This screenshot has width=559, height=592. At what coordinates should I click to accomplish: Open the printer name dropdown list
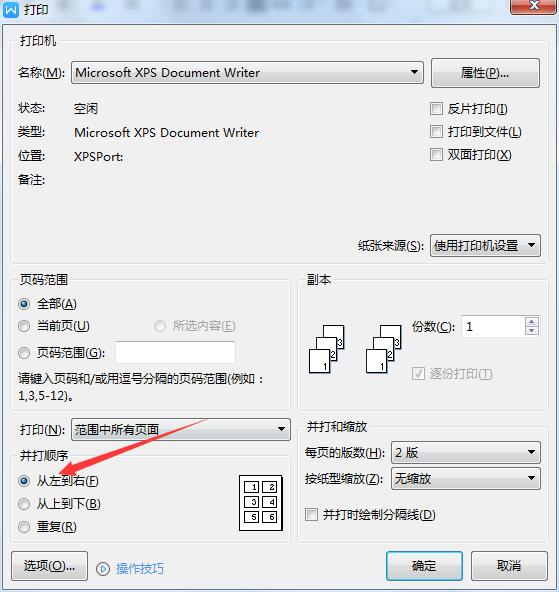[248, 72]
